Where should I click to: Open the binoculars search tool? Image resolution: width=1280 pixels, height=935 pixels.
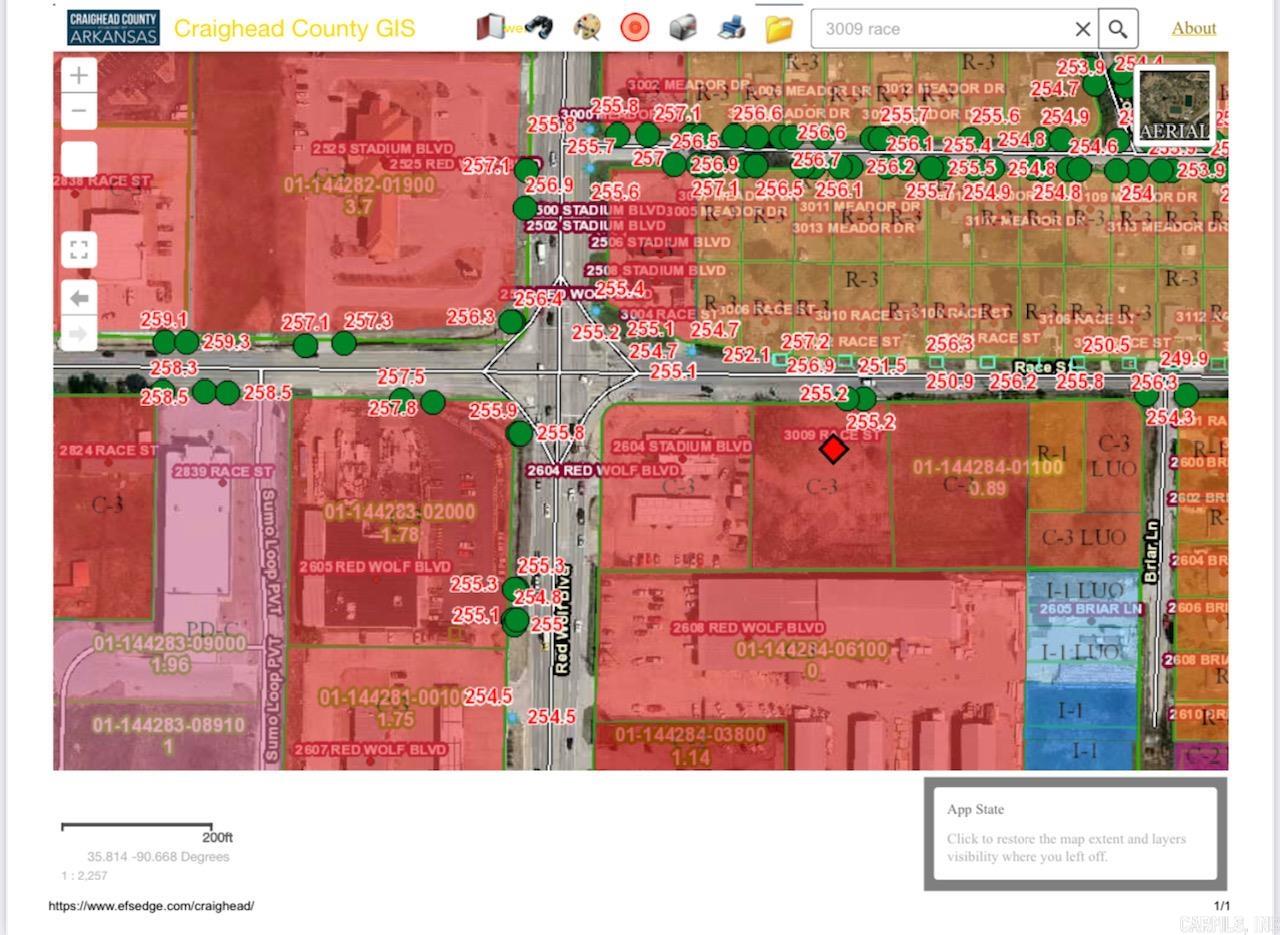(x=538, y=28)
